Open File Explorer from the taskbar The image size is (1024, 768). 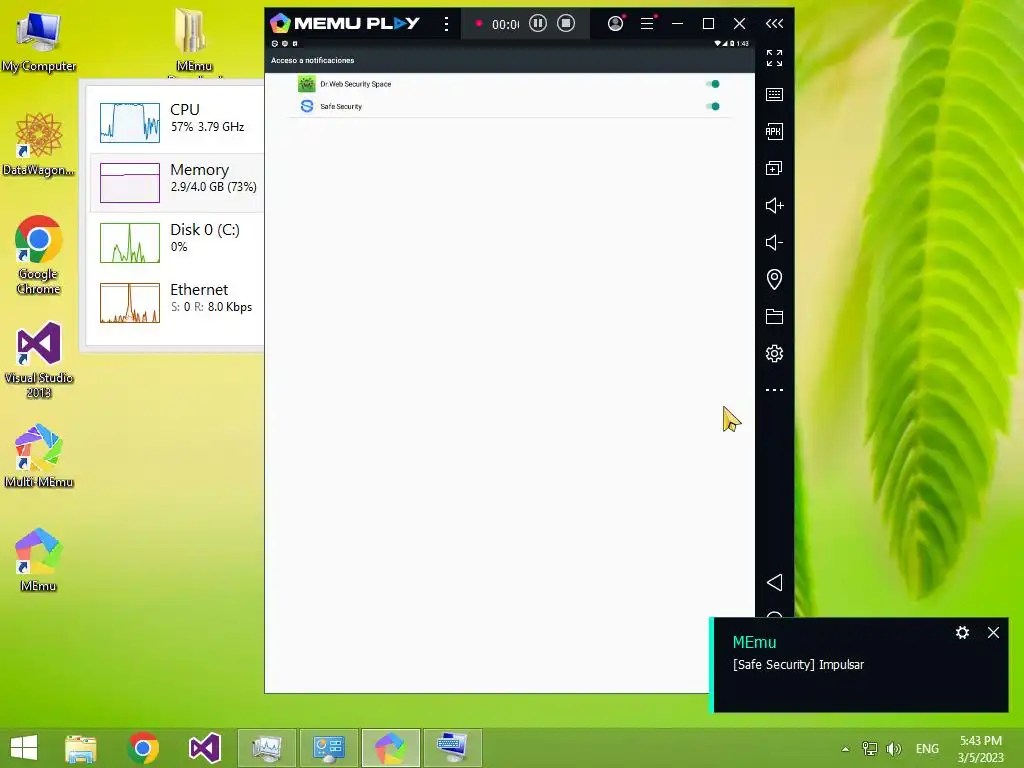81,748
